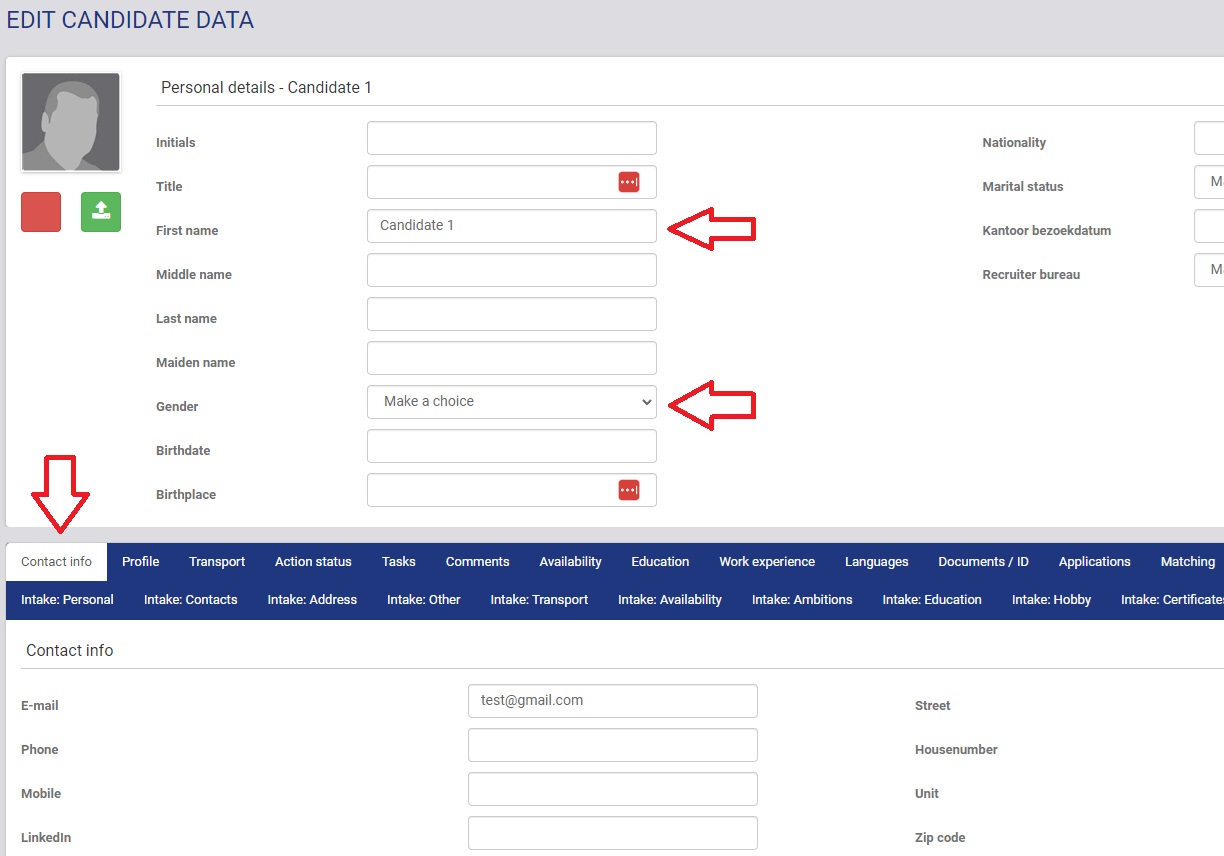Click the red dots icon in Title field
The image size is (1224, 856).
click(x=628, y=182)
